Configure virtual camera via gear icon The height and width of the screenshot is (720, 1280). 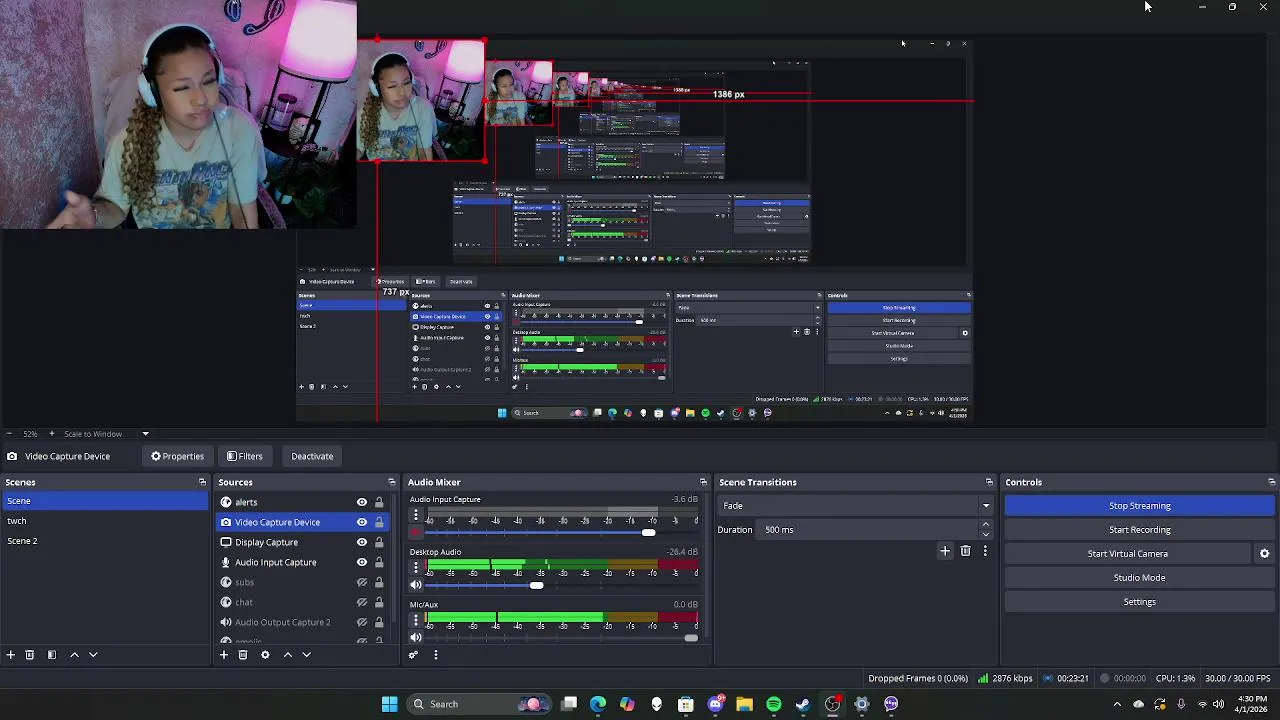coord(1264,554)
